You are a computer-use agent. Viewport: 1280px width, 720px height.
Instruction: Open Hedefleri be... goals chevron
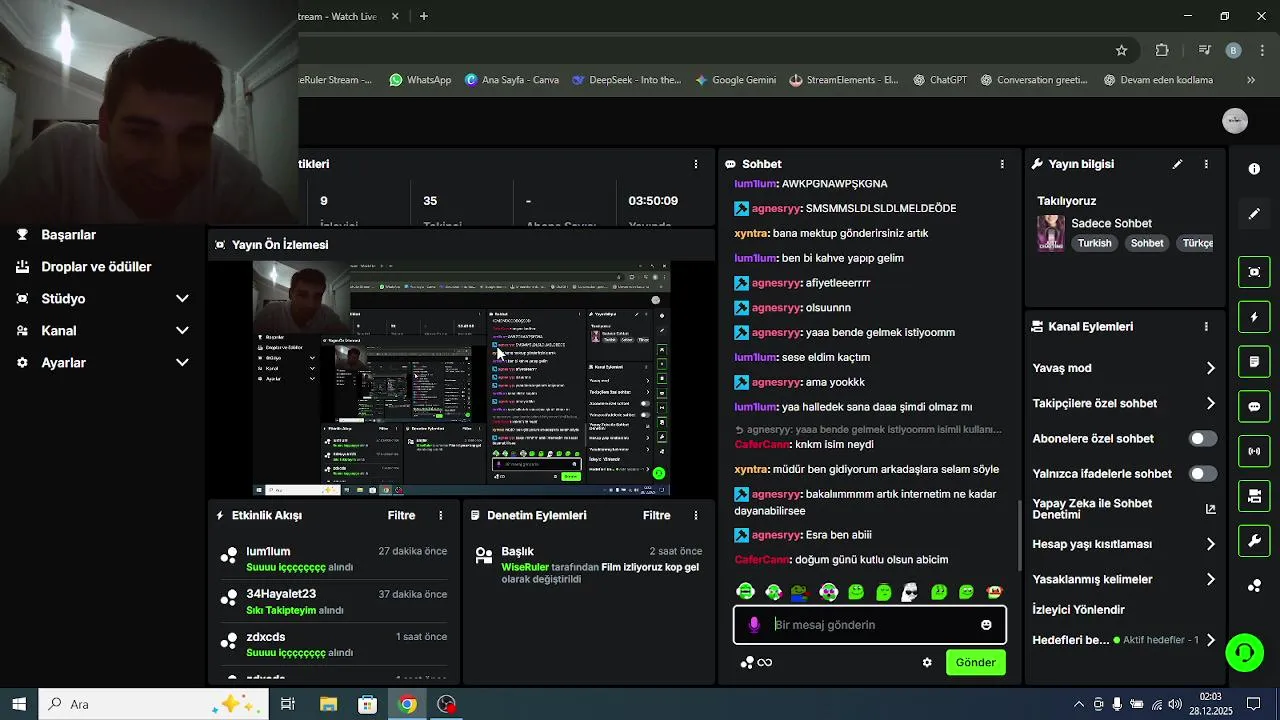click(1210, 640)
